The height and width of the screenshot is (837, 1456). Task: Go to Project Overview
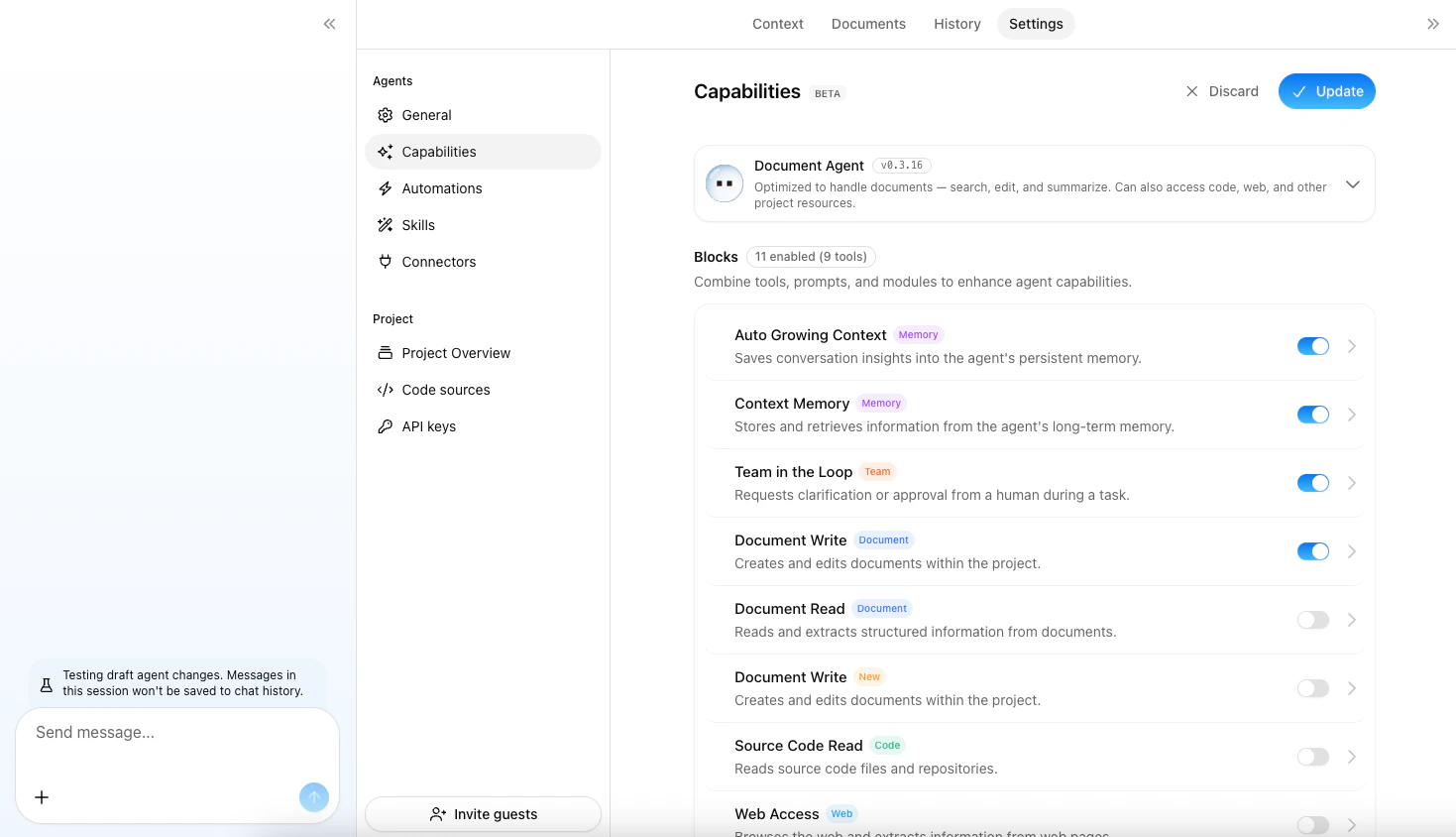[x=483, y=353]
